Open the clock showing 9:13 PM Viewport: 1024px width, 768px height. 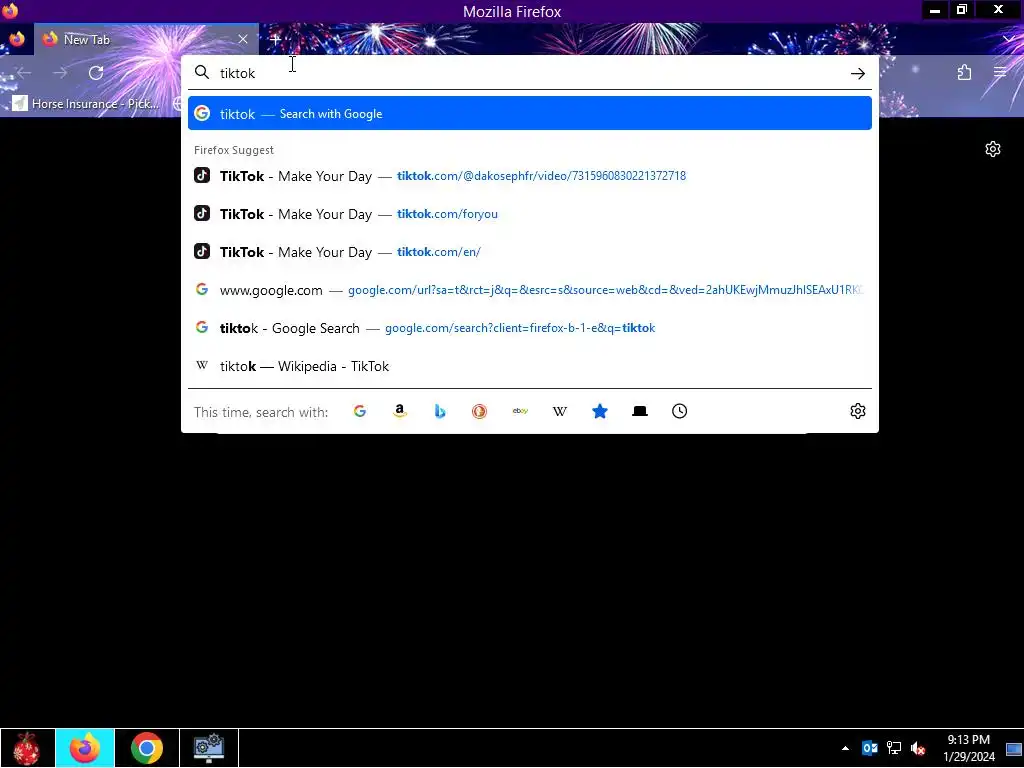click(968, 748)
